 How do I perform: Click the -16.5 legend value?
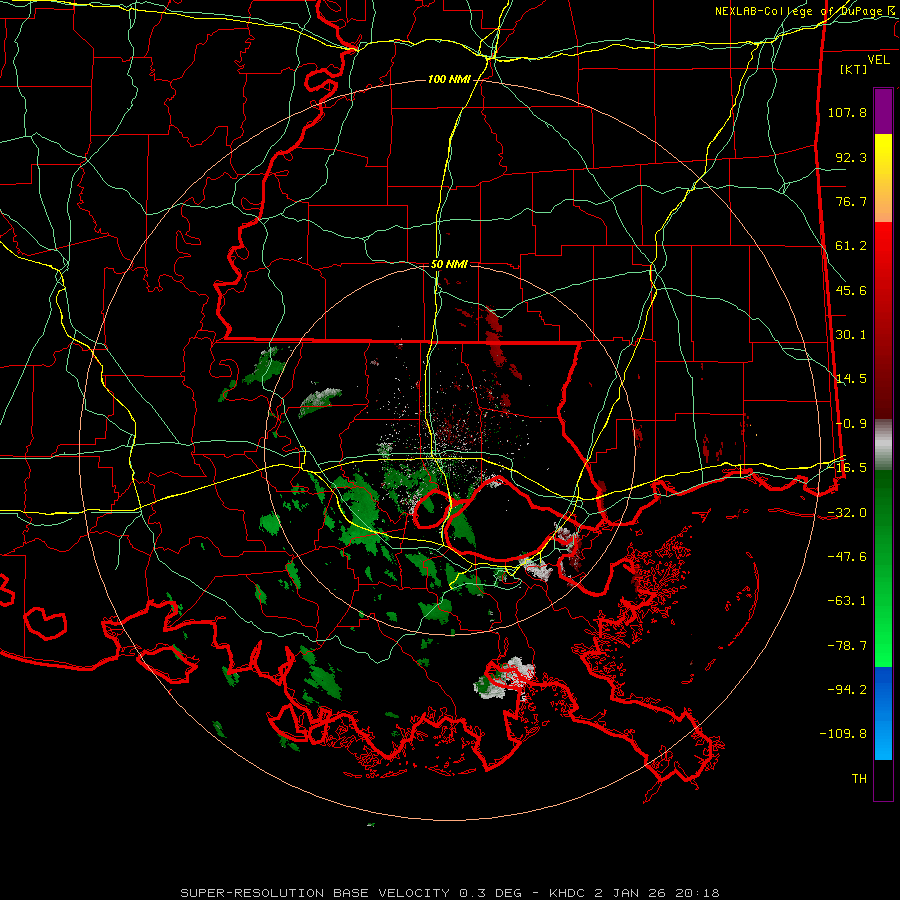tap(847, 468)
